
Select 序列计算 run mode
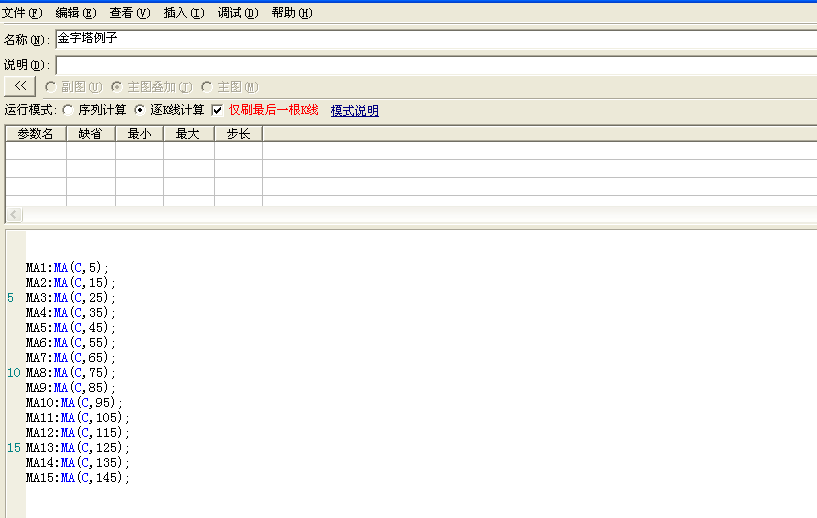click(68, 110)
